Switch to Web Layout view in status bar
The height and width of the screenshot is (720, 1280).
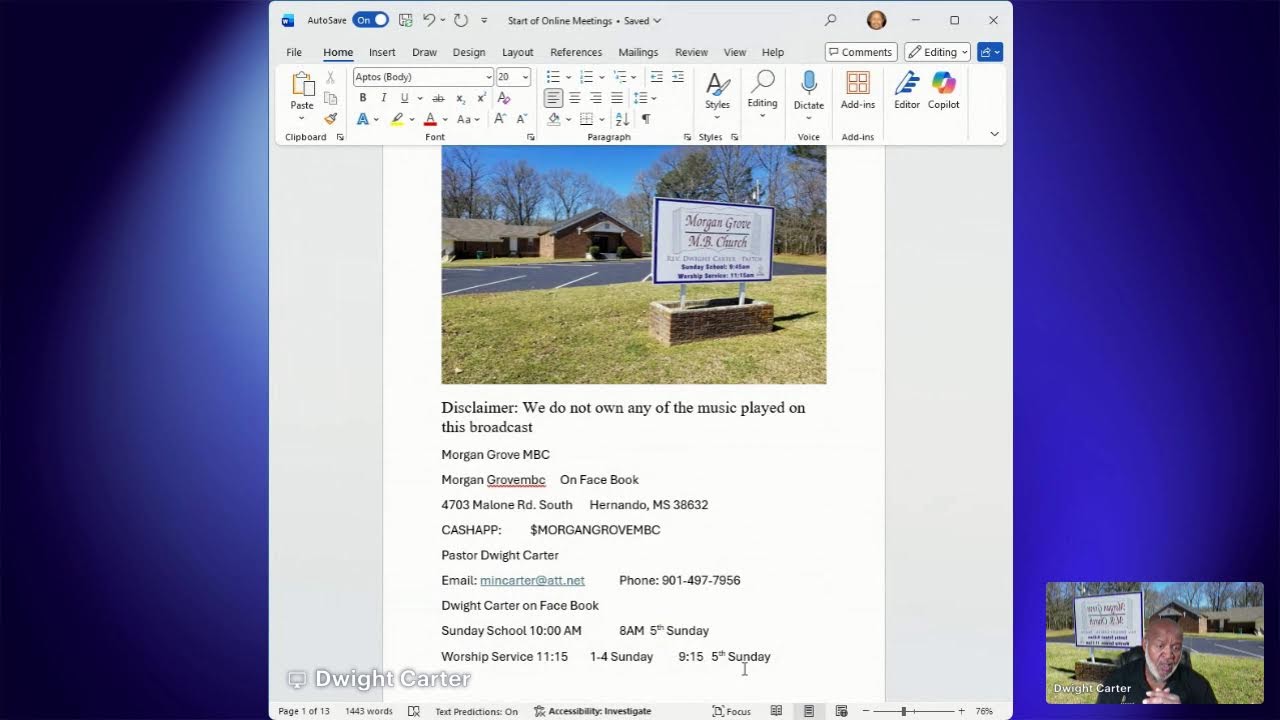tap(841, 711)
